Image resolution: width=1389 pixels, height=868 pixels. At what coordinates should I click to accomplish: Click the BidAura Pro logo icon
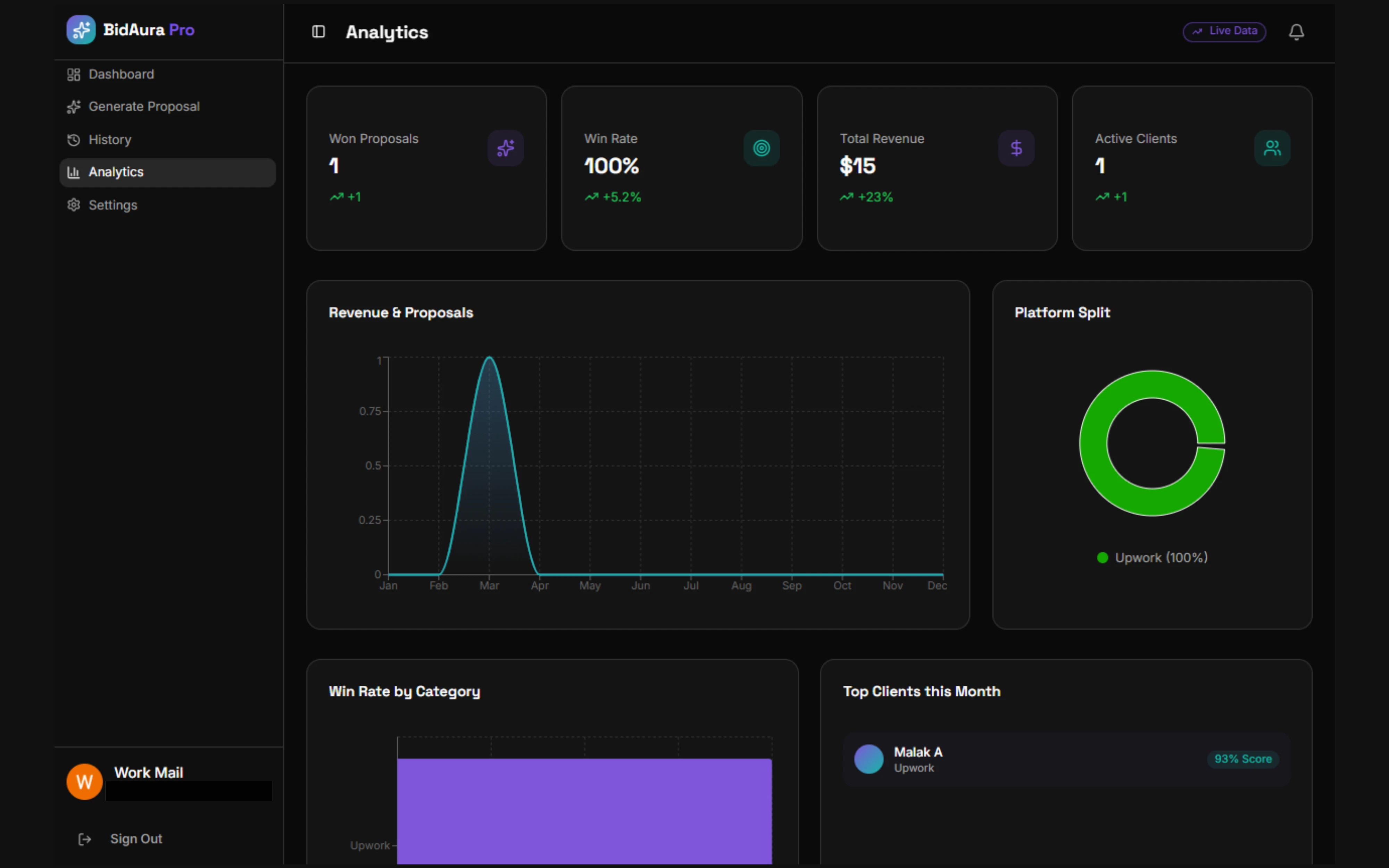(81, 30)
